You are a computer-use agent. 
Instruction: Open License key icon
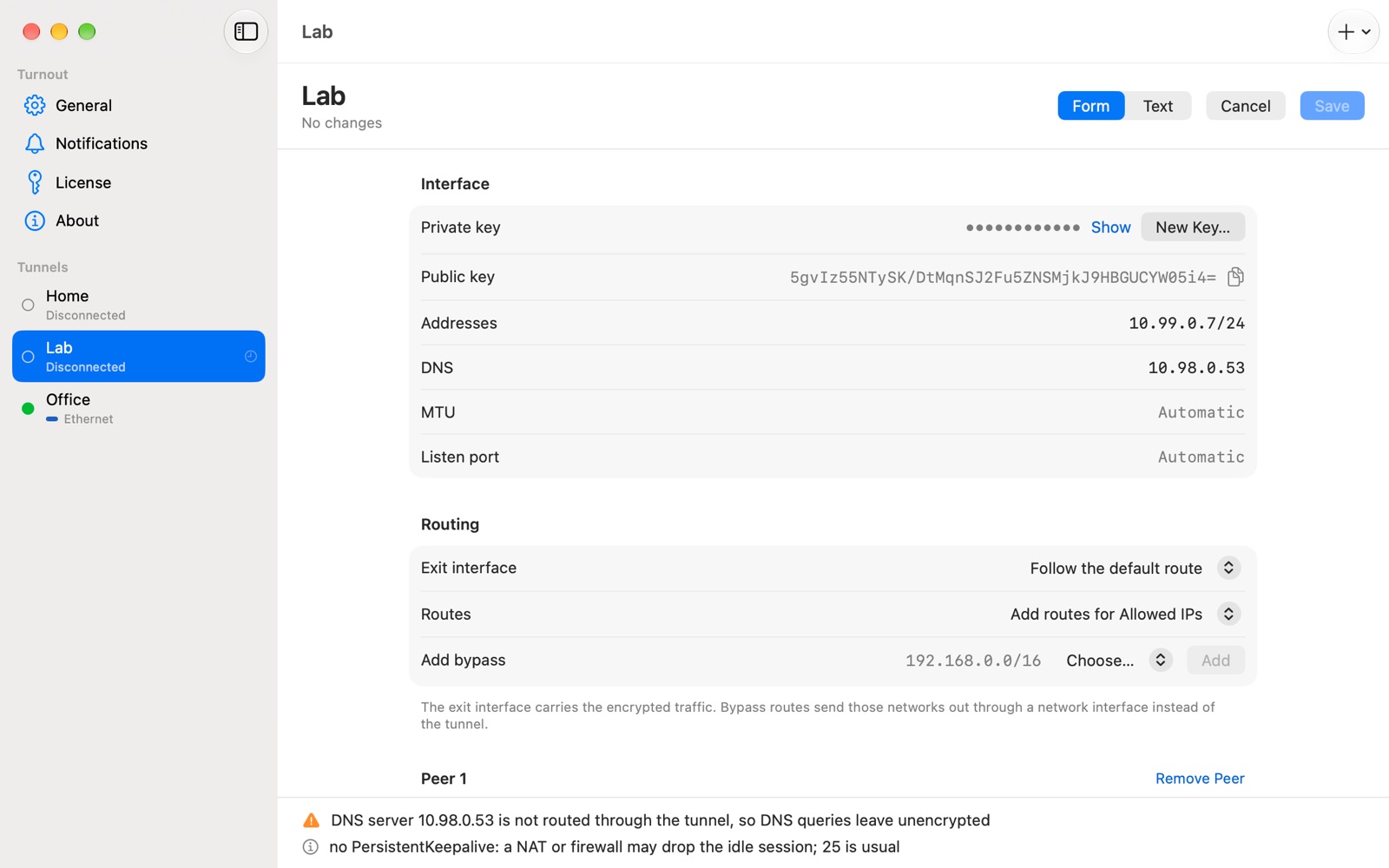click(35, 182)
